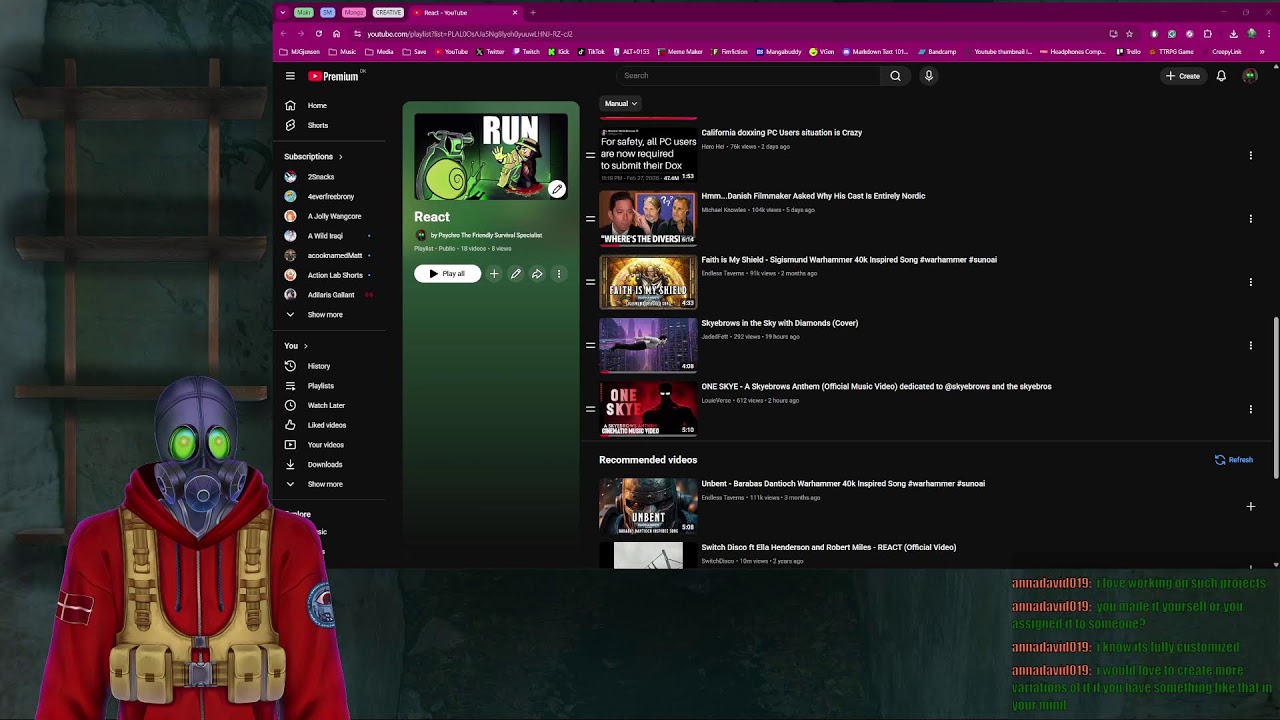1280x720 pixels.
Task: Go back in the browser
Action: tap(283, 34)
